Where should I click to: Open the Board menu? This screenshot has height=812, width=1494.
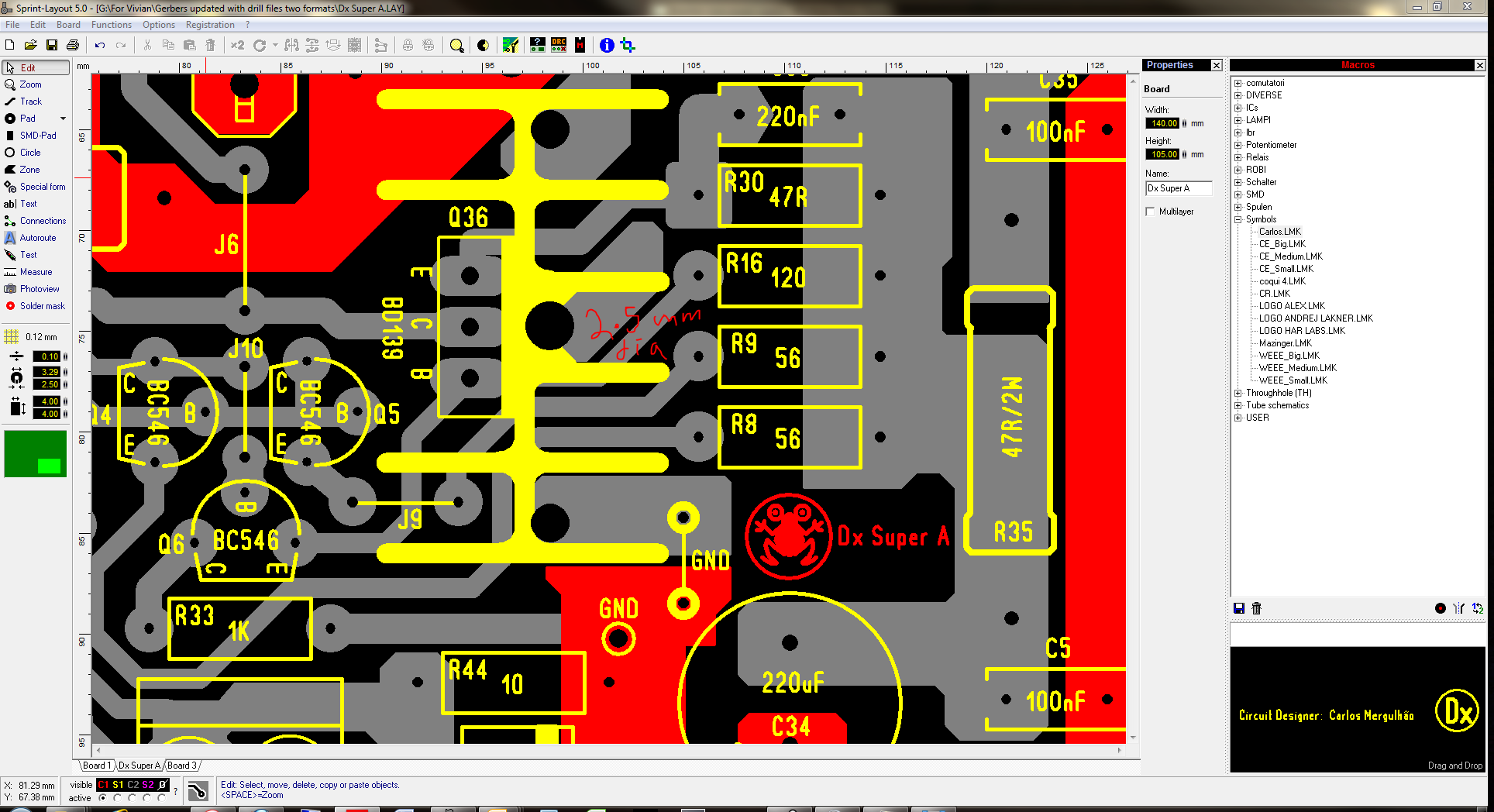(x=68, y=25)
